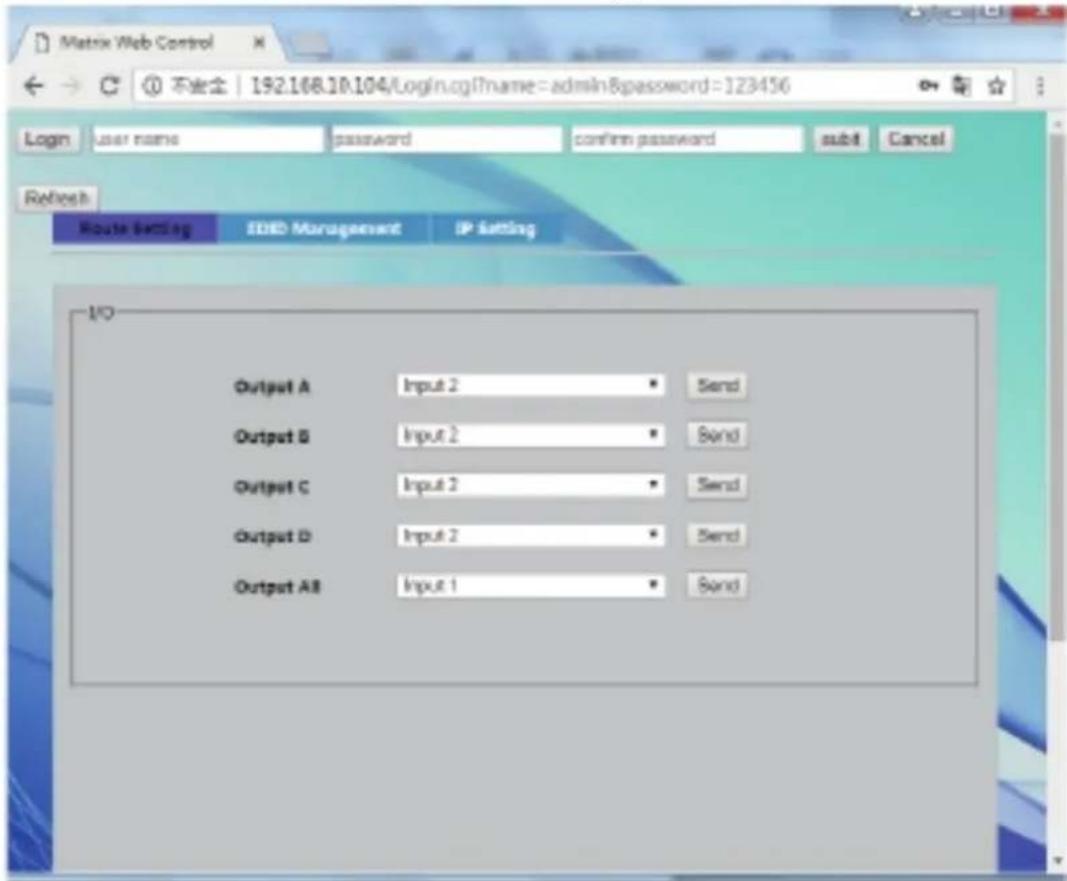This screenshot has width=1067, height=881.
Task: Expand the Output C input dropdown
Action: click(530, 485)
